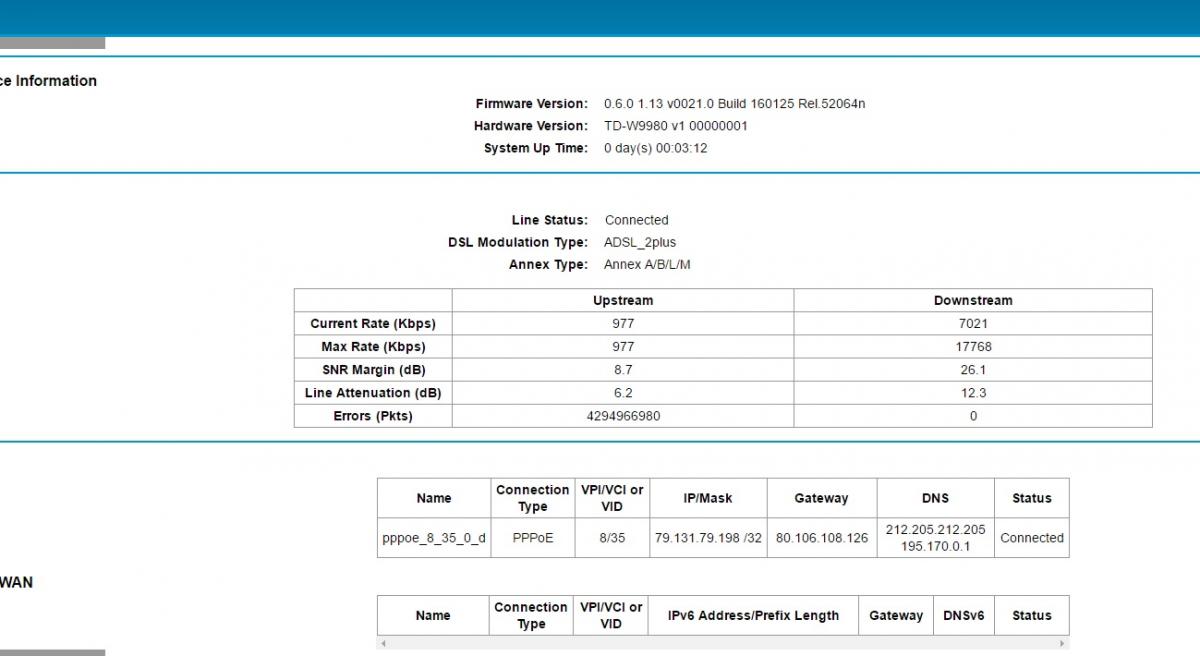Click the Connected status in the WAN table
Image resolution: width=1200 pixels, height=656 pixels.
(1031, 538)
